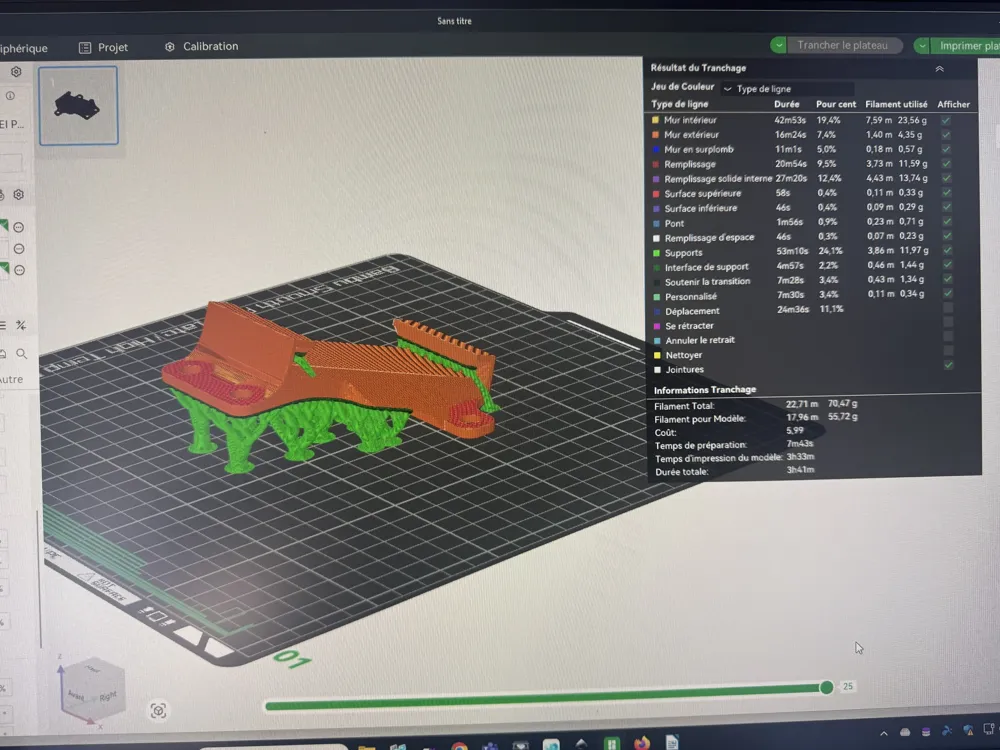The image size is (1000, 750).
Task: Open the Trancher le plateau dropdown arrow
Action: point(778,45)
